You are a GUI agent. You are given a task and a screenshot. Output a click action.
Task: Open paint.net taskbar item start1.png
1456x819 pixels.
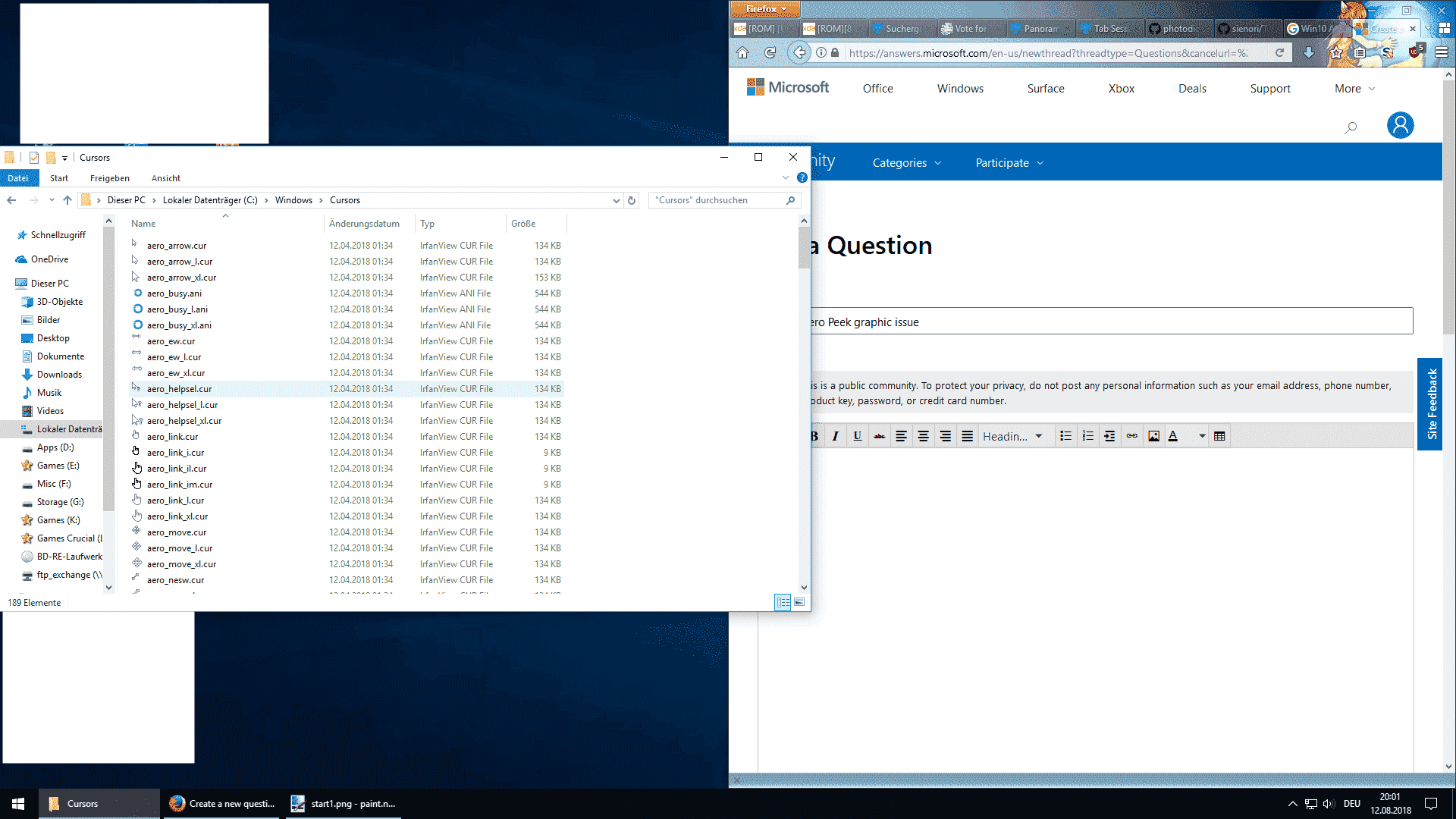point(344,804)
